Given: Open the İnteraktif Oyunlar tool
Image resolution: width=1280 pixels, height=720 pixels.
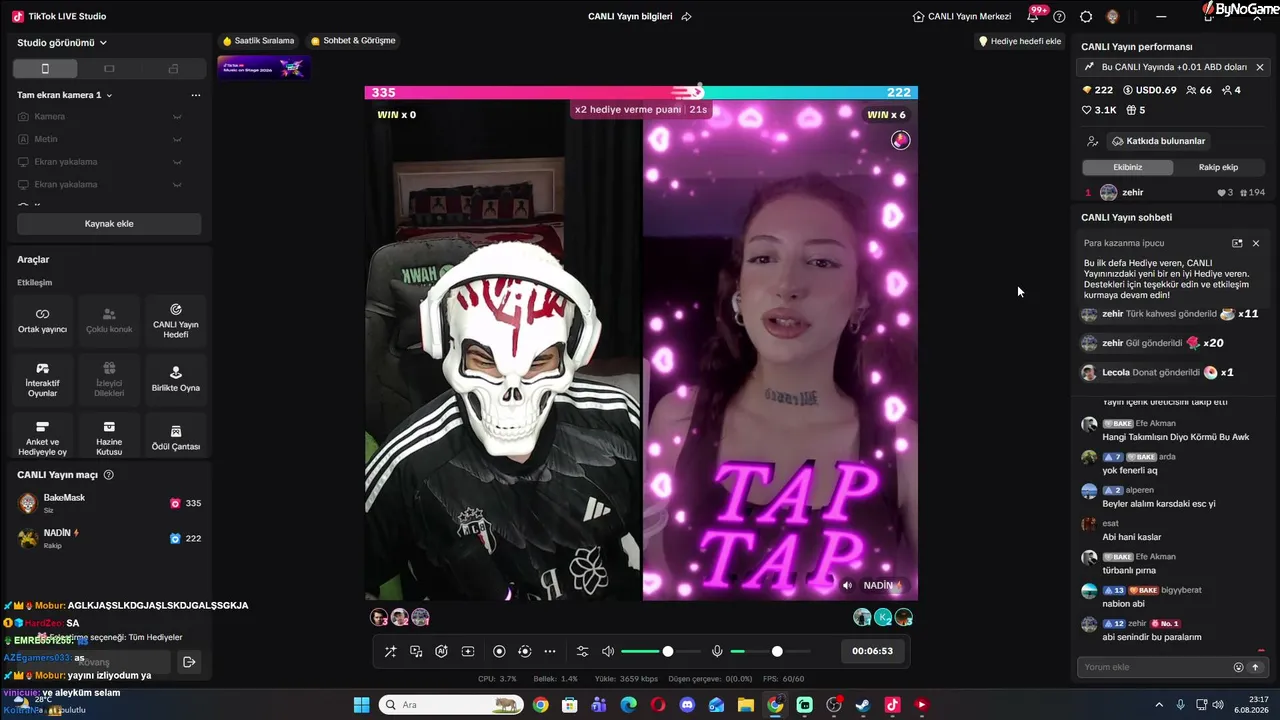Looking at the screenshot, I should [x=43, y=380].
